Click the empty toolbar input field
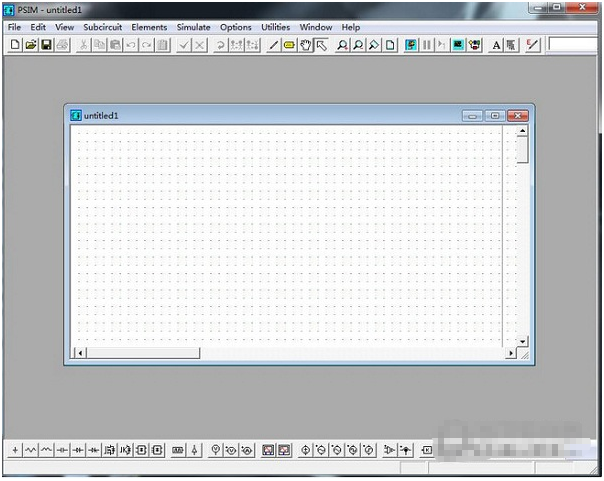 (573, 45)
